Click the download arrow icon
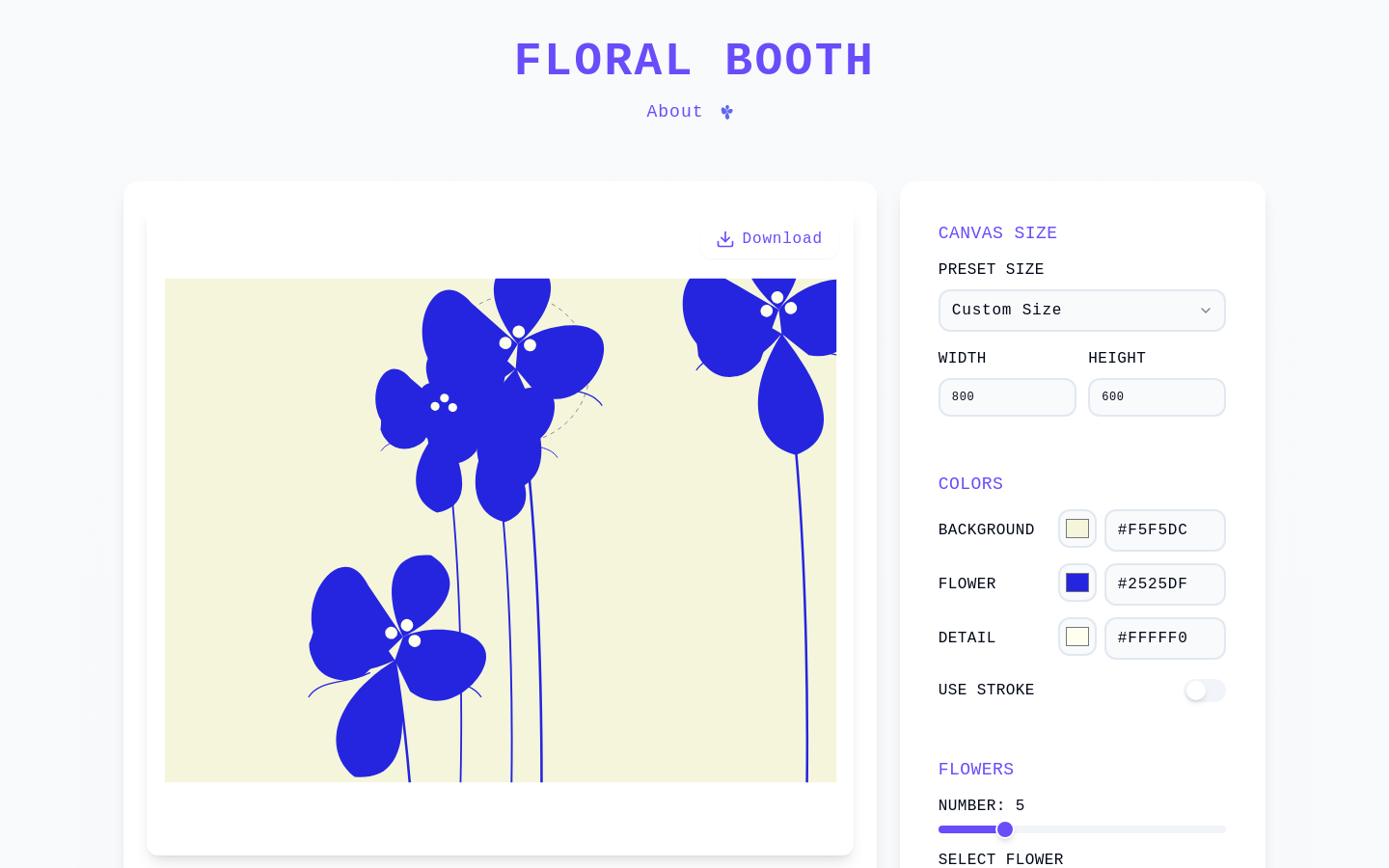The width and height of the screenshot is (1389, 868). pos(725,239)
